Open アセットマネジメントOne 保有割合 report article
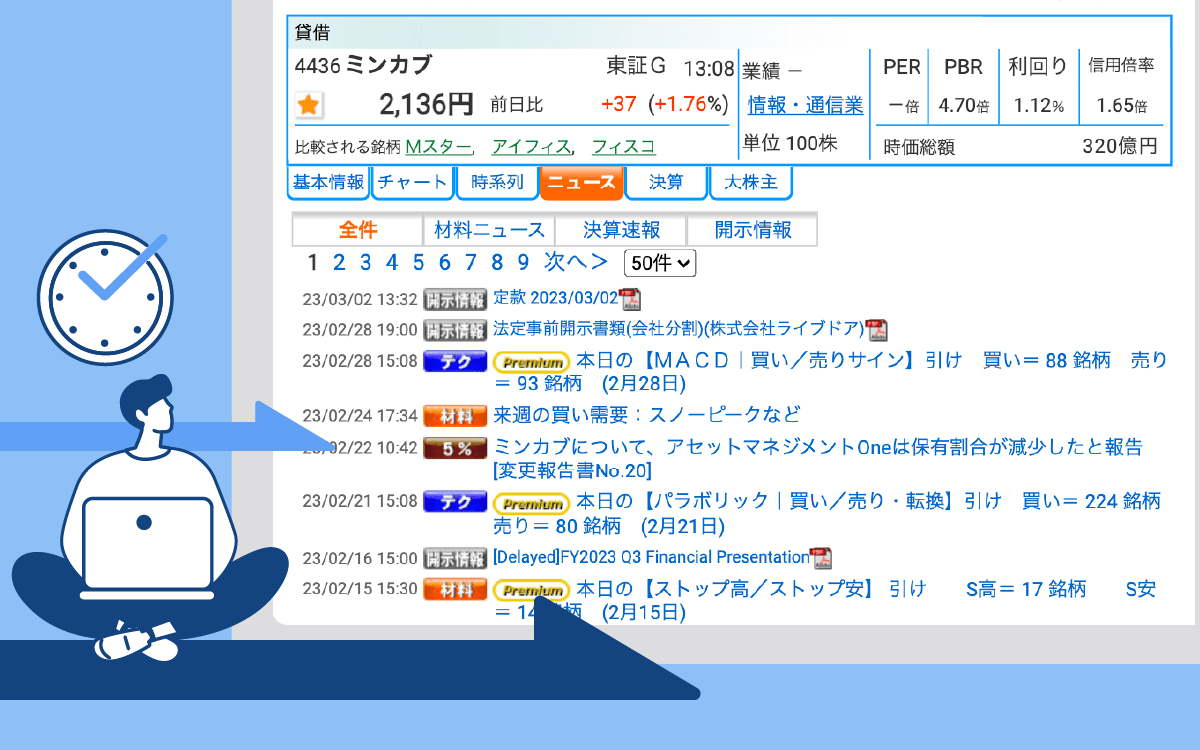 click(818, 459)
